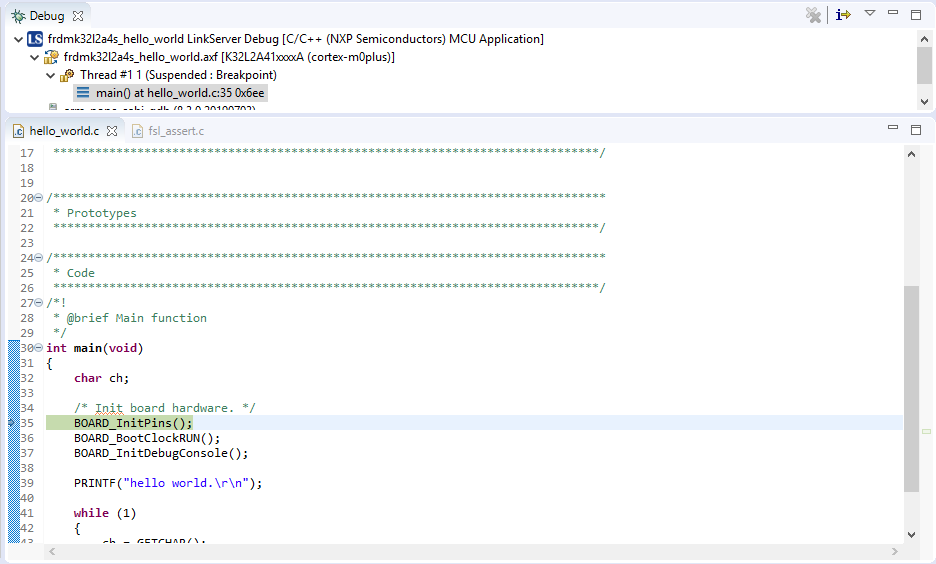Collapse the LinkServer Debug launch node

tap(18, 39)
